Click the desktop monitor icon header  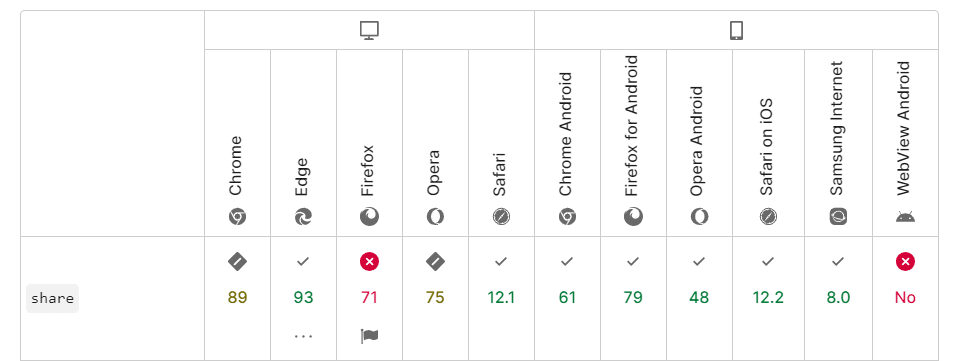pyautogui.click(x=370, y=31)
